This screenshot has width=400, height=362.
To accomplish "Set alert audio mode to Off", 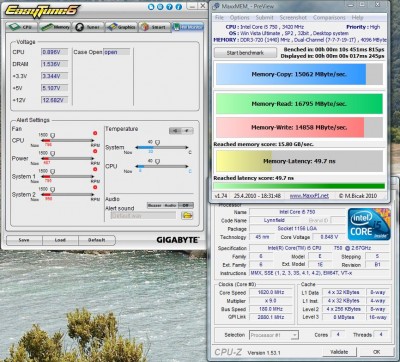I will [186, 205].
